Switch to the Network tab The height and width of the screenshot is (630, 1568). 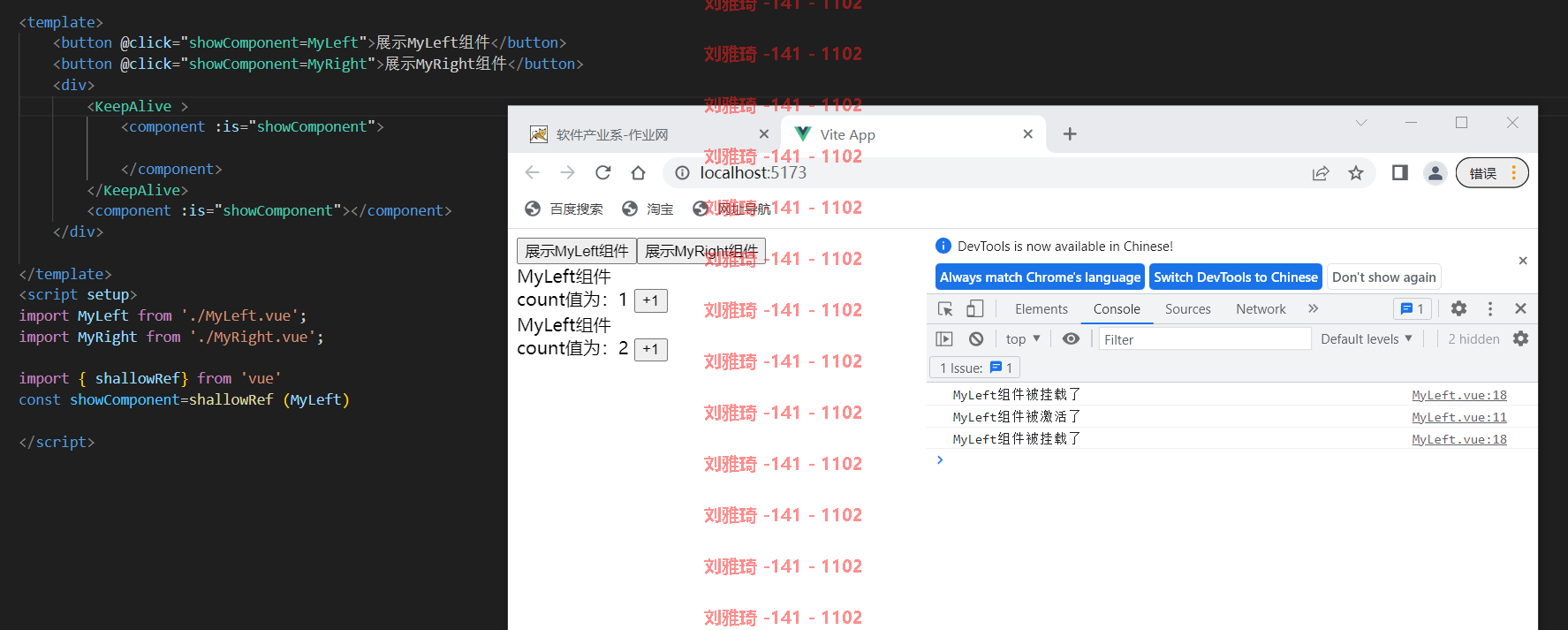point(1261,309)
